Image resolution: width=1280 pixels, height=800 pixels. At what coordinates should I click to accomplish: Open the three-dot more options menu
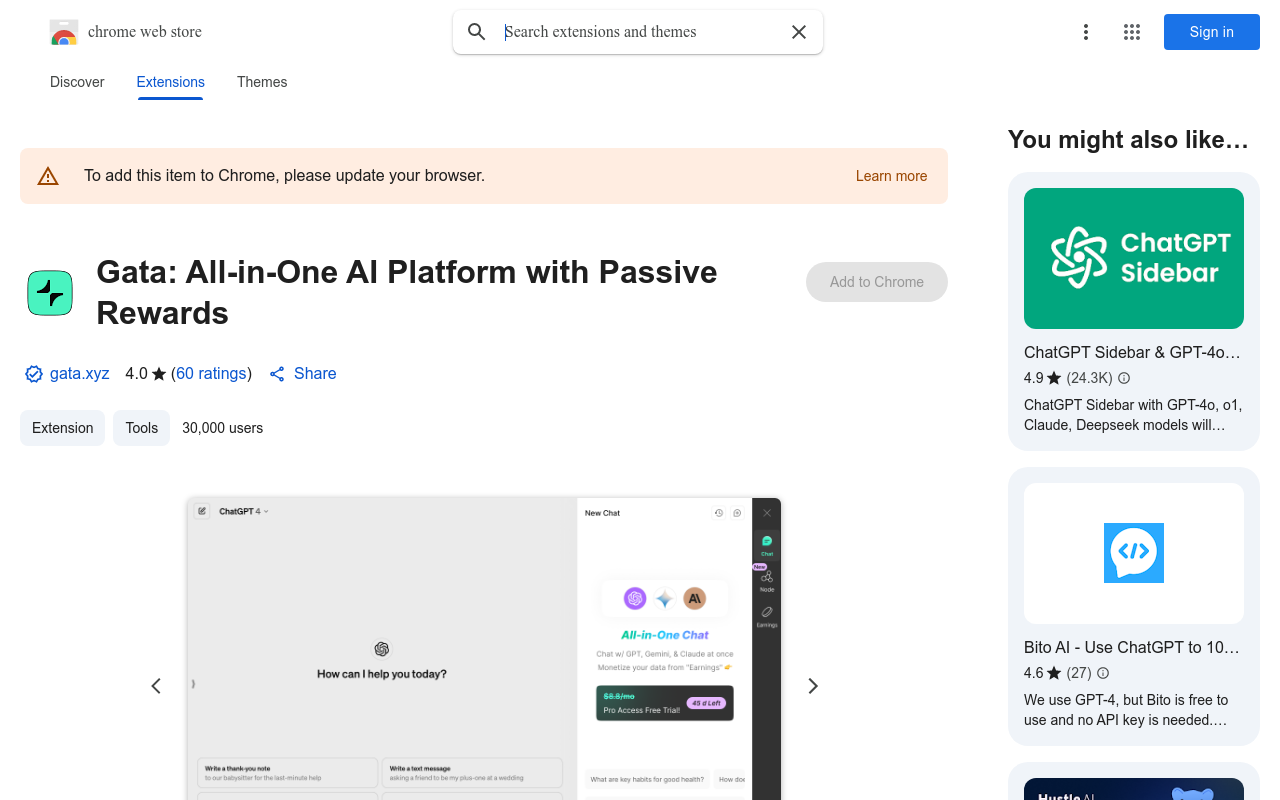[x=1086, y=32]
